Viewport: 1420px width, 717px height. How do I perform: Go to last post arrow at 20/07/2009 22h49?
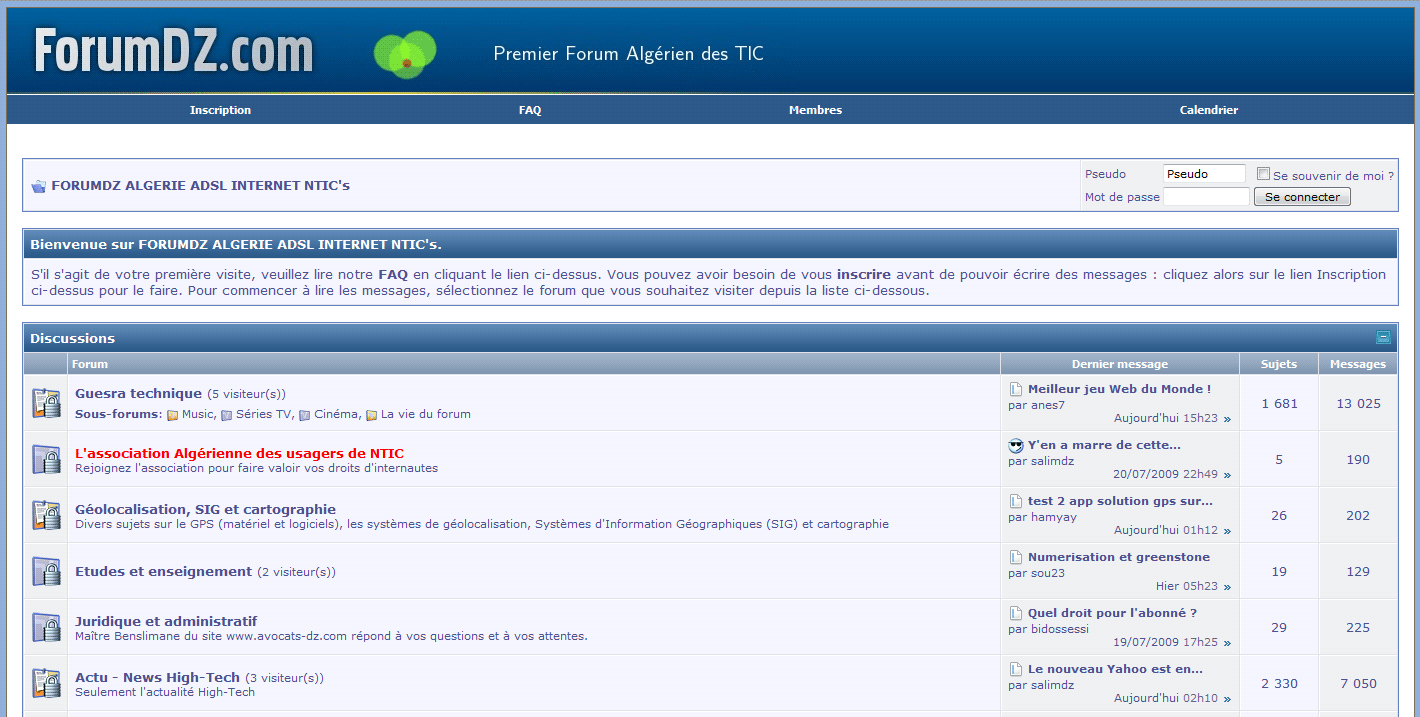click(x=1227, y=475)
